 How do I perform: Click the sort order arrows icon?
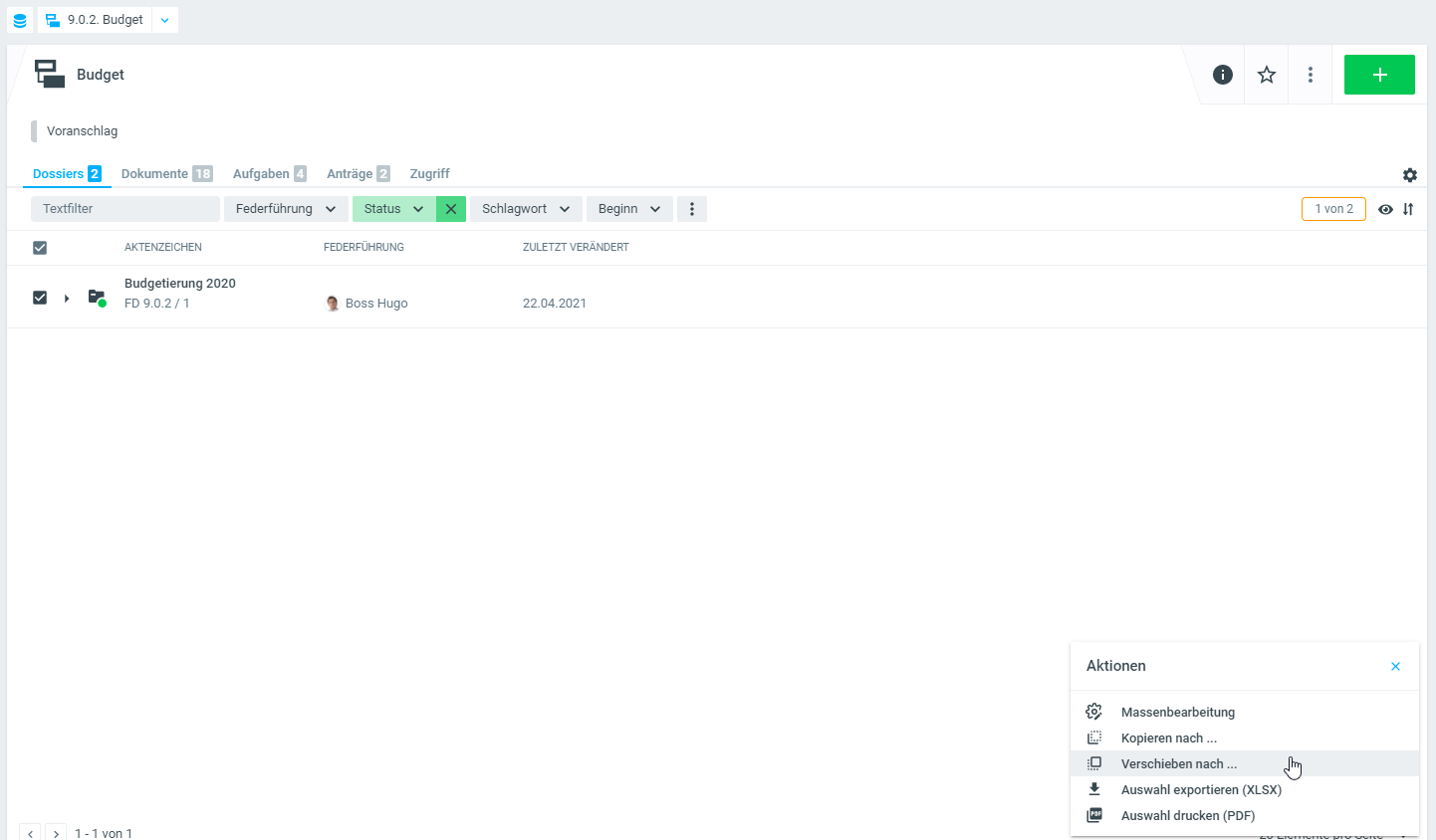pyautogui.click(x=1408, y=209)
